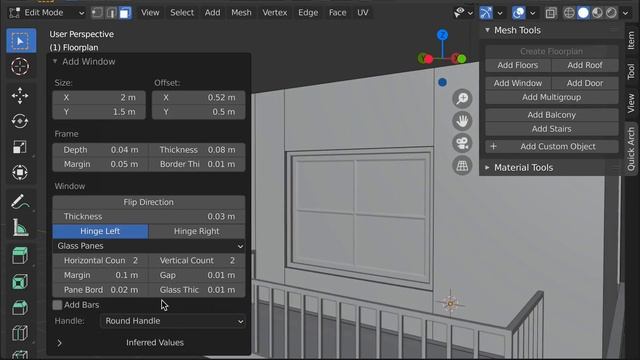Open the Glass Panes dropdown
The image size is (640, 360).
click(149, 246)
